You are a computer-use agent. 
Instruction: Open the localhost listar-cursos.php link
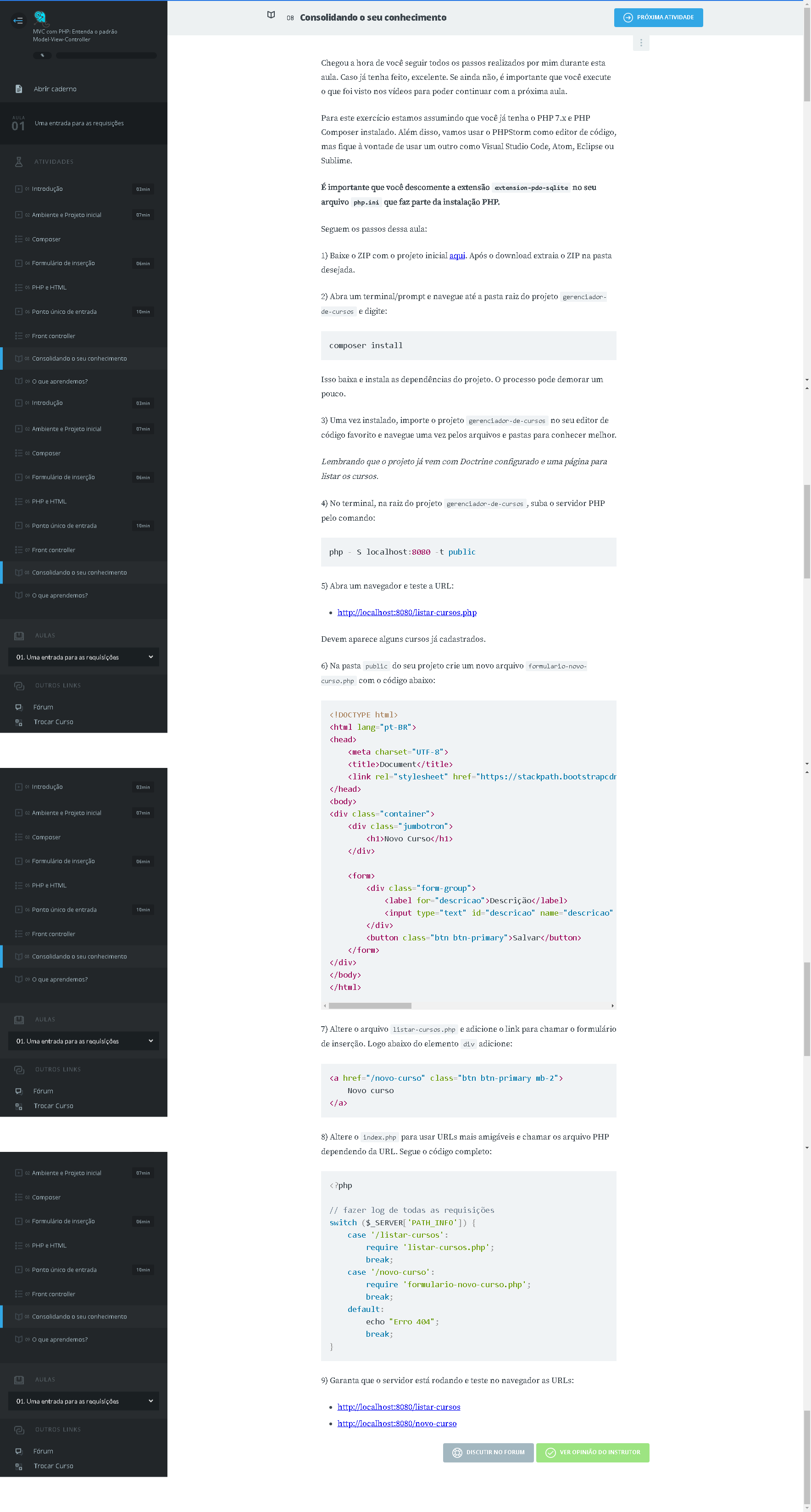407,612
